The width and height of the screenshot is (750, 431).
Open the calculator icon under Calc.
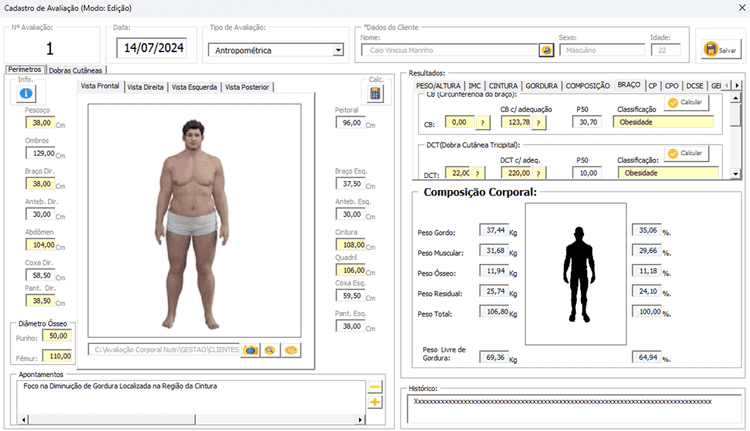pyautogui.click(x=375, y=93)
